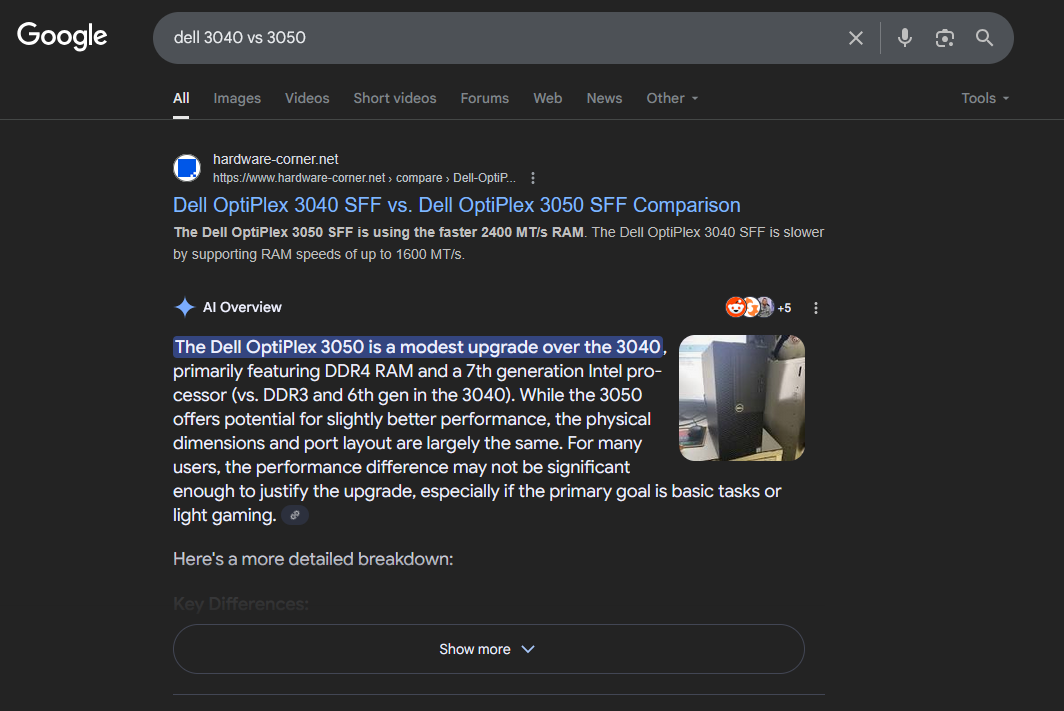Open AI Overview three-dot options menu
Image resolution: width=1064 pixels, height=711 pixels.
click(x=816, y=308)
